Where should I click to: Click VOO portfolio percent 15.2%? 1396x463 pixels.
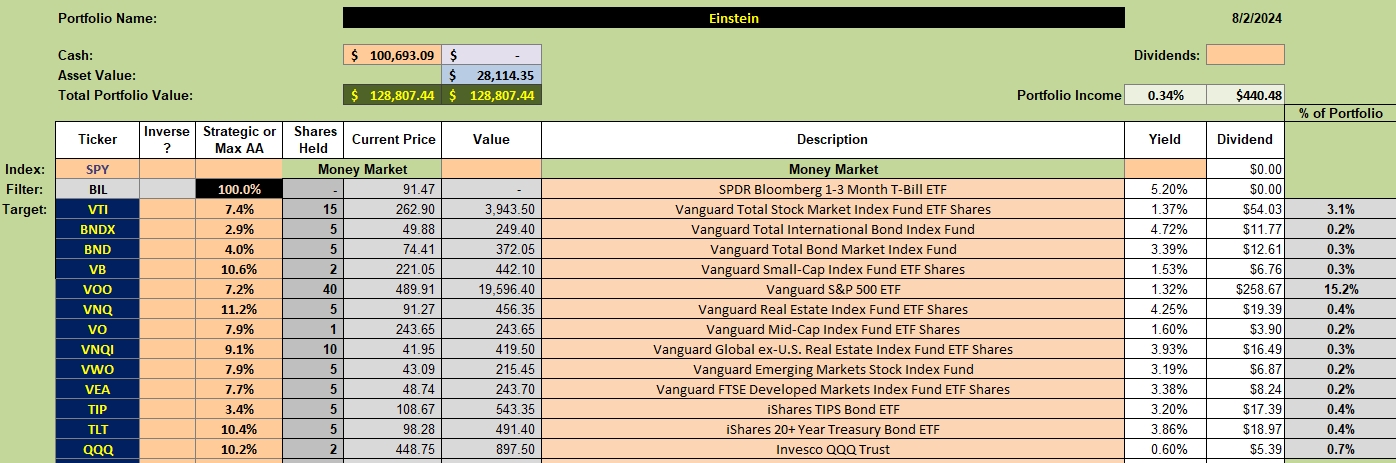tap(1340, 289)
